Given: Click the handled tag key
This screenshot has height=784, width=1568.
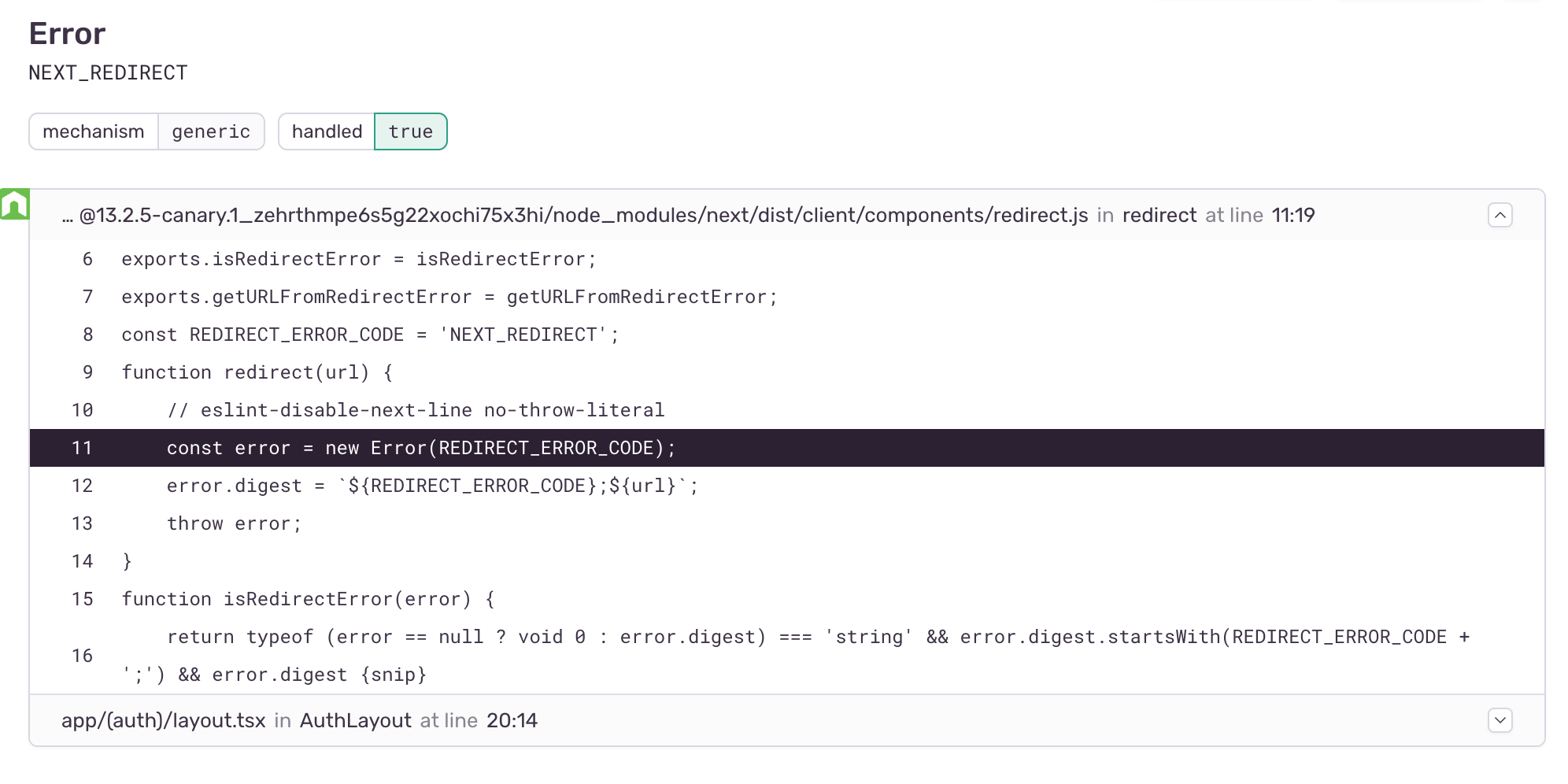Looking at the screenshot, I should 327,131.
